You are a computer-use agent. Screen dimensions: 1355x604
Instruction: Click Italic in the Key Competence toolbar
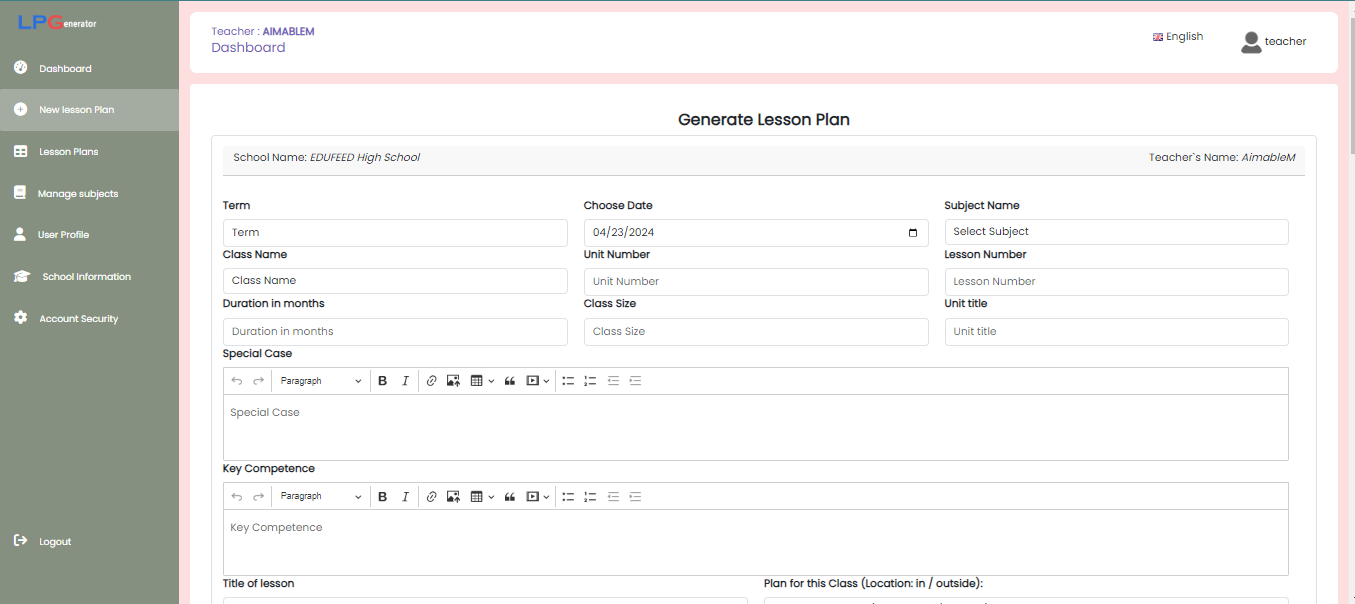(405, 496)
